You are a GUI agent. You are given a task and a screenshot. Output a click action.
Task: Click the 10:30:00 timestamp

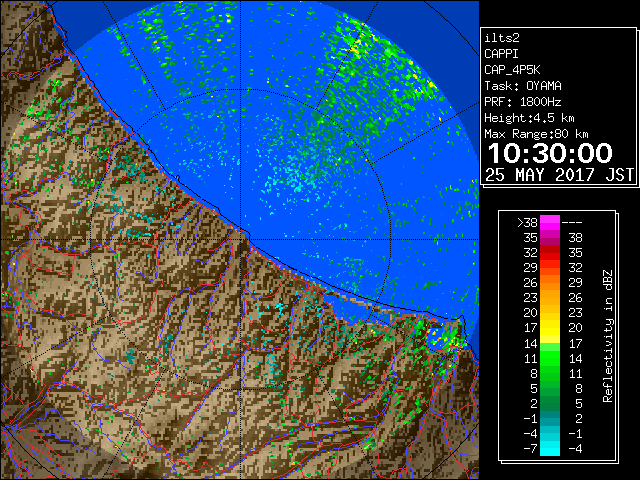(x=550, y=153)
